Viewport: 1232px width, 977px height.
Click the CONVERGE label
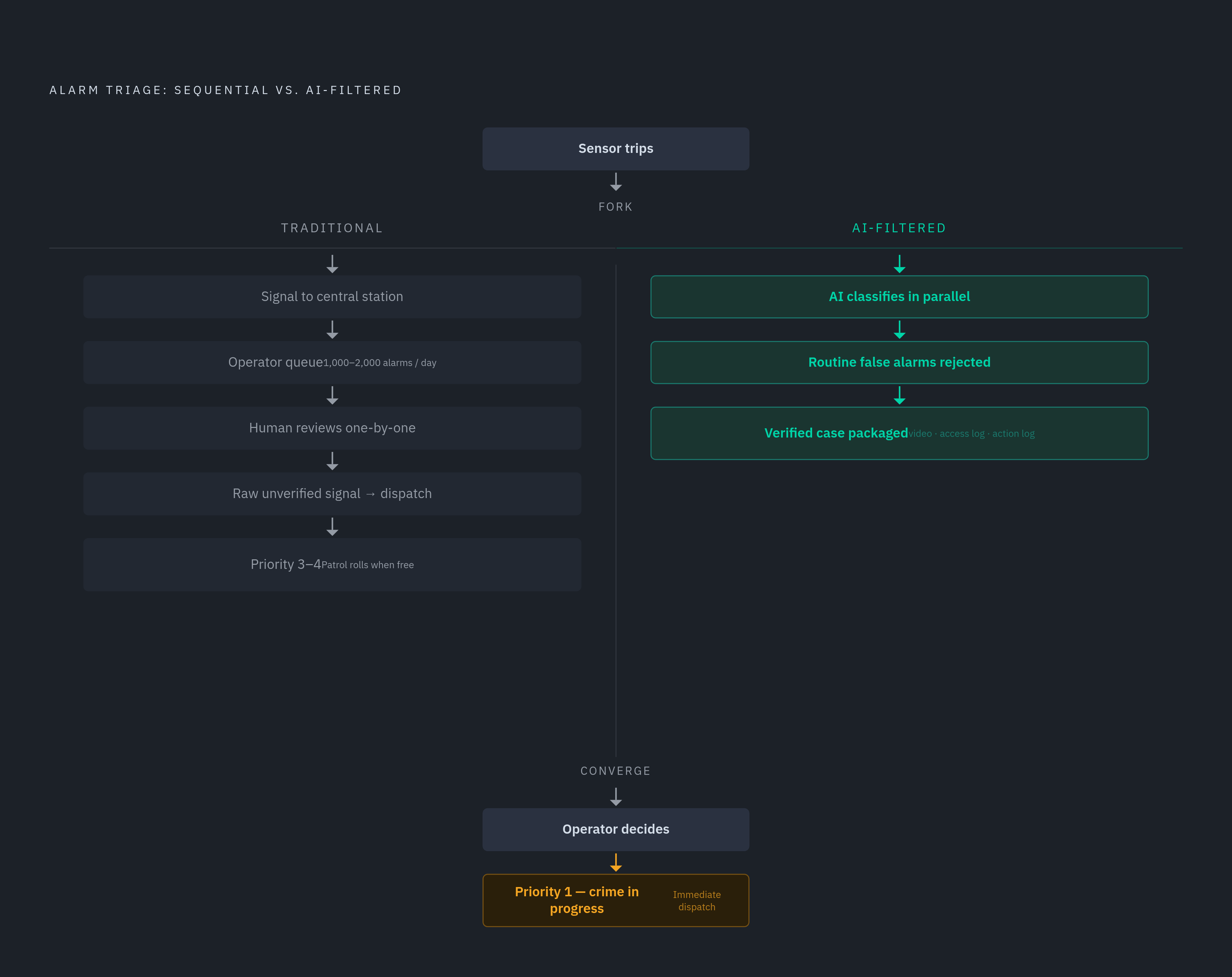[x=615, y=771]
